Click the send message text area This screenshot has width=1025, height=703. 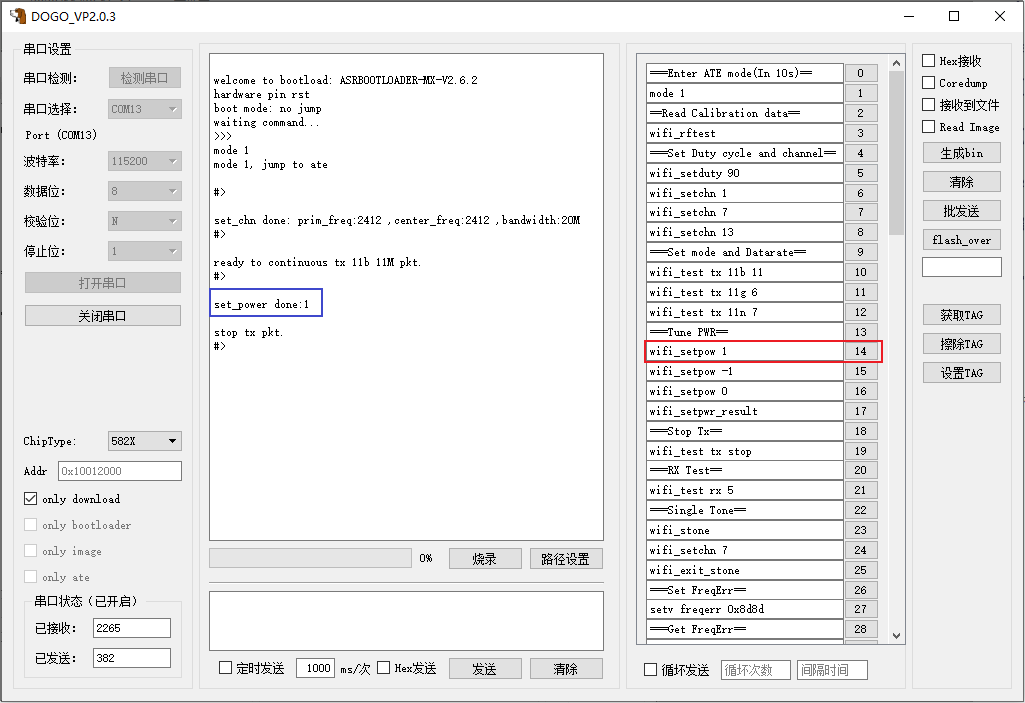click(x=406, y=621)
